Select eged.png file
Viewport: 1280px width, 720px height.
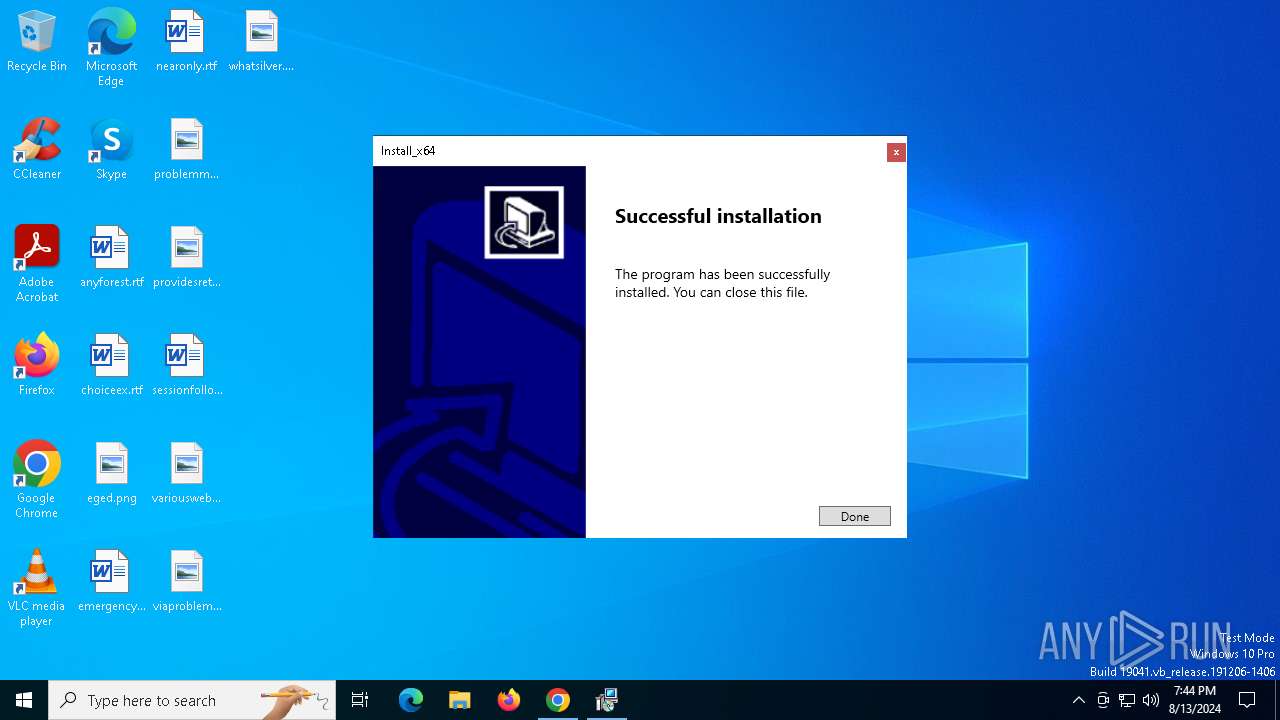(111, 474)
